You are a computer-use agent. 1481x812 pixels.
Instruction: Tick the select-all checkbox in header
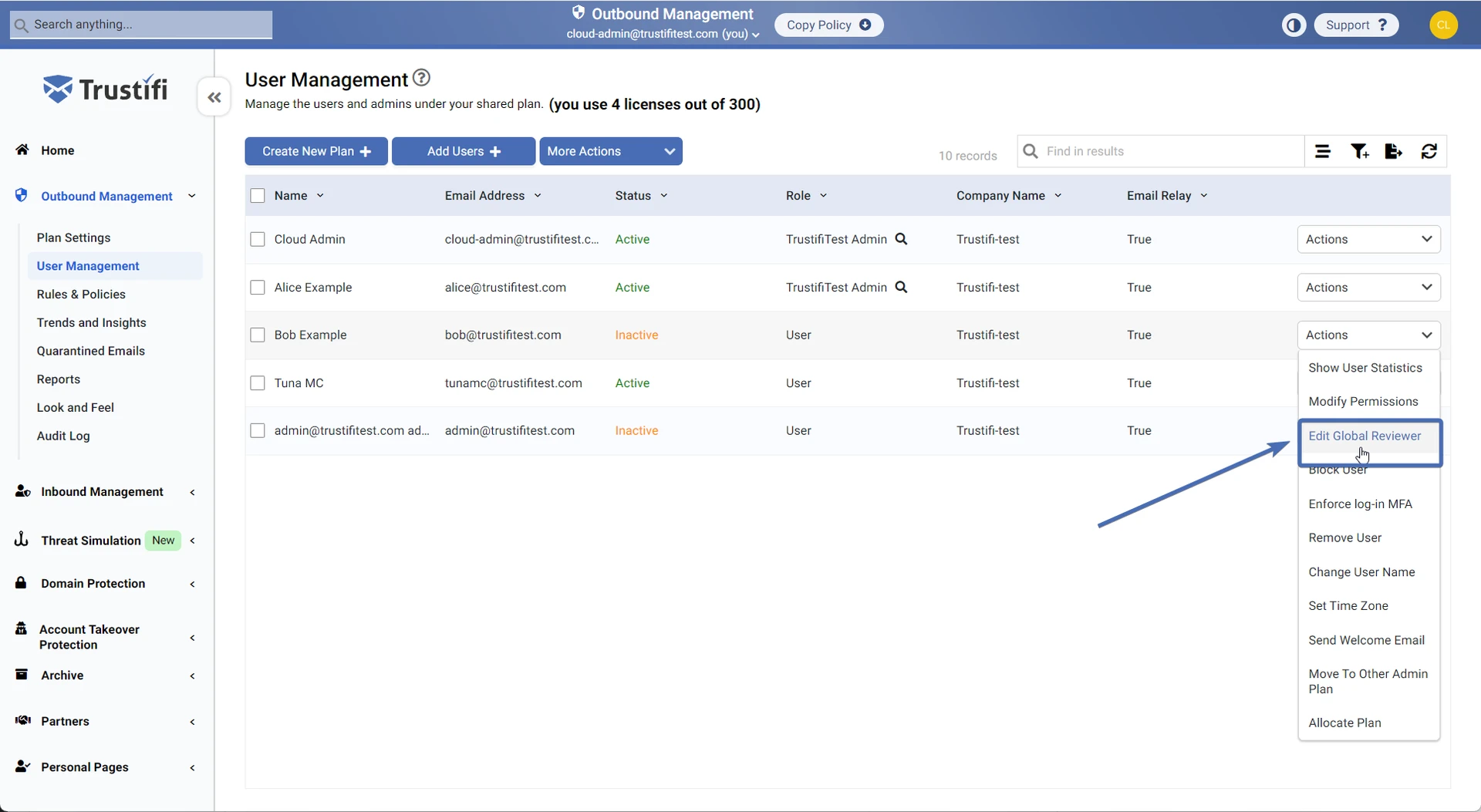(x=258, y=196)
